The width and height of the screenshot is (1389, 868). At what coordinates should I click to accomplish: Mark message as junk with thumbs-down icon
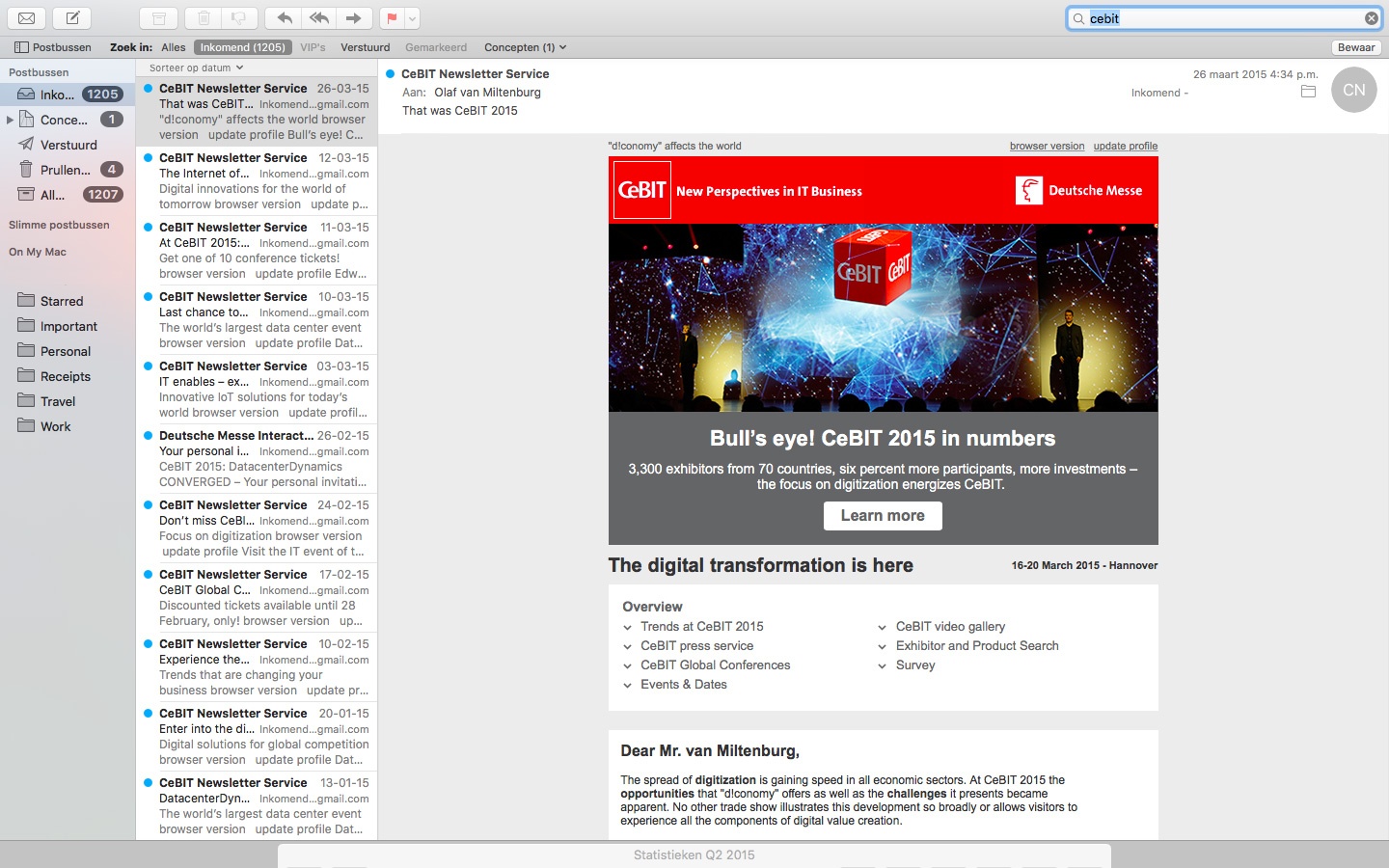click(x=240, y=17)
